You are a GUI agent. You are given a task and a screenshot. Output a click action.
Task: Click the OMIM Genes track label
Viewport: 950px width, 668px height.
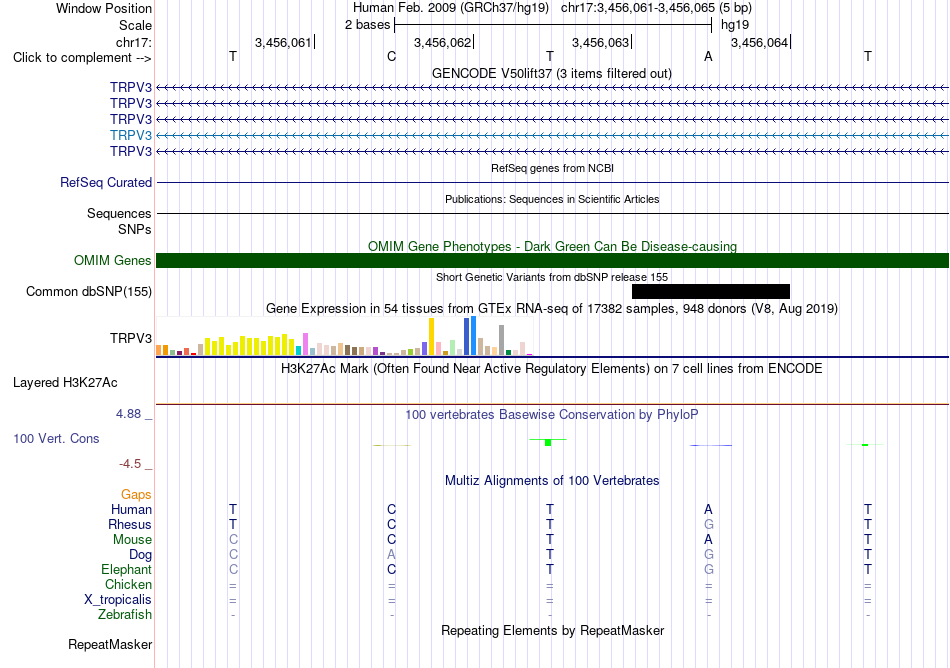113,260
